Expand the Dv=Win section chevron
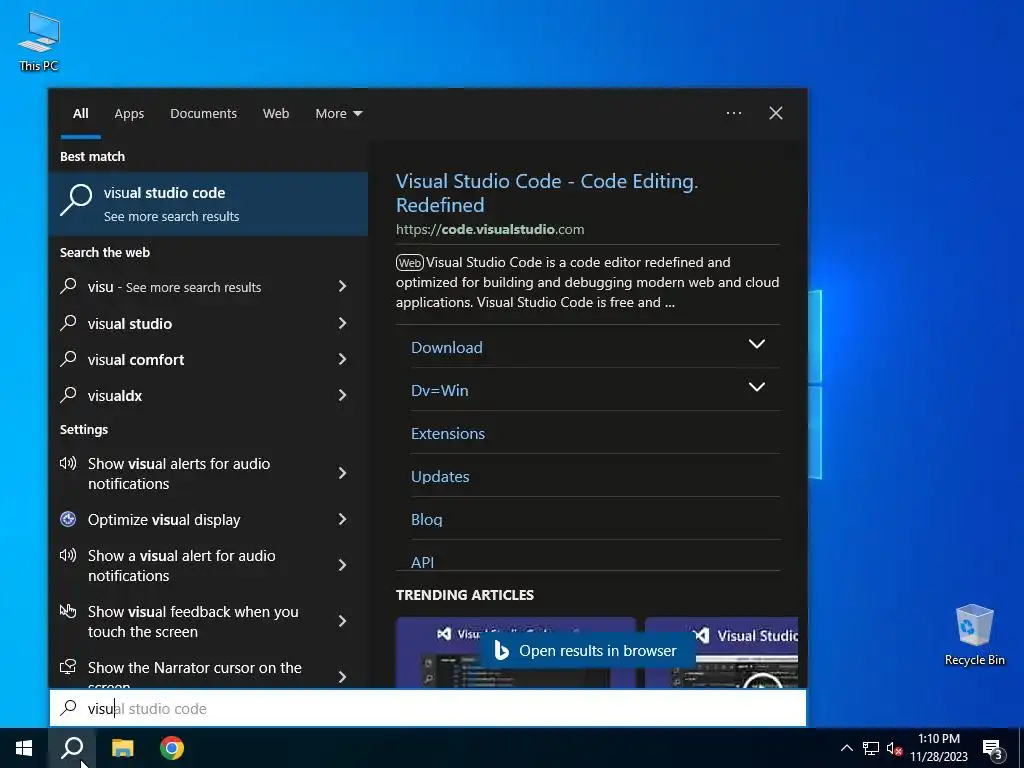The image size is (1024, 768). [756, 387]
